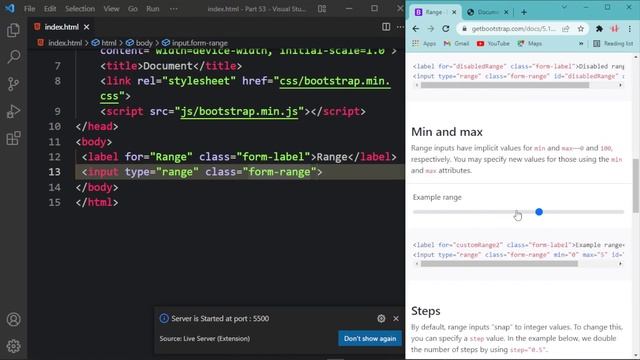
Task: Open the Go menu
Action: pyautogui.click(x=133, y=9)
